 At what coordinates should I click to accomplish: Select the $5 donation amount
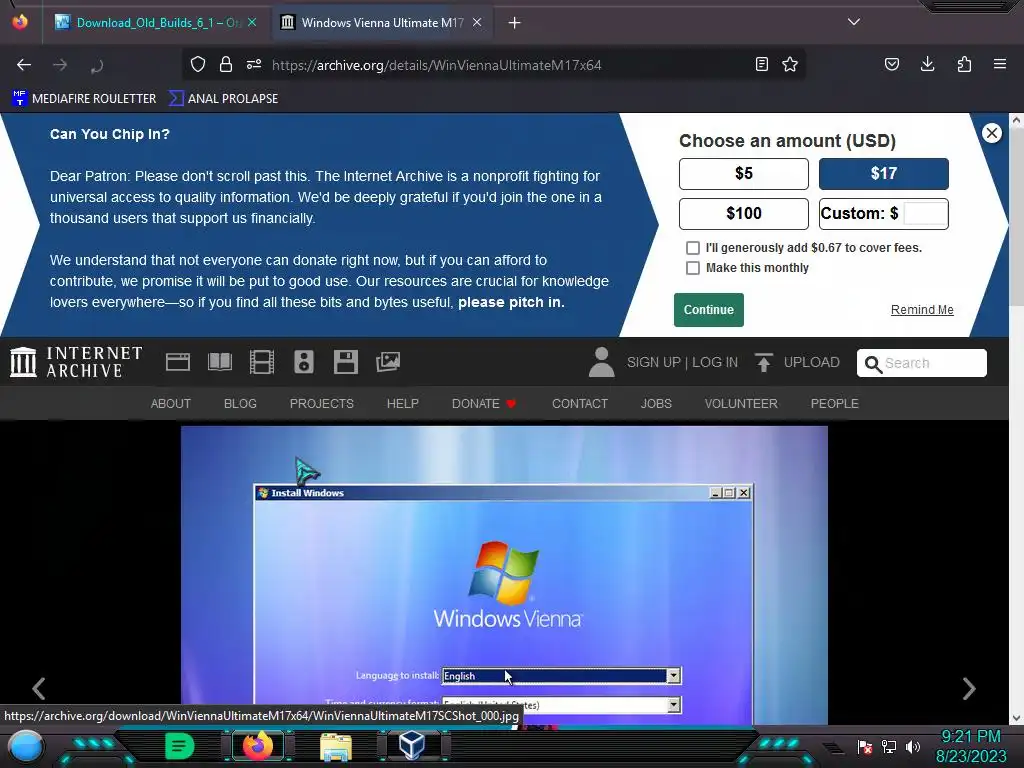click(x=744, y=174)
